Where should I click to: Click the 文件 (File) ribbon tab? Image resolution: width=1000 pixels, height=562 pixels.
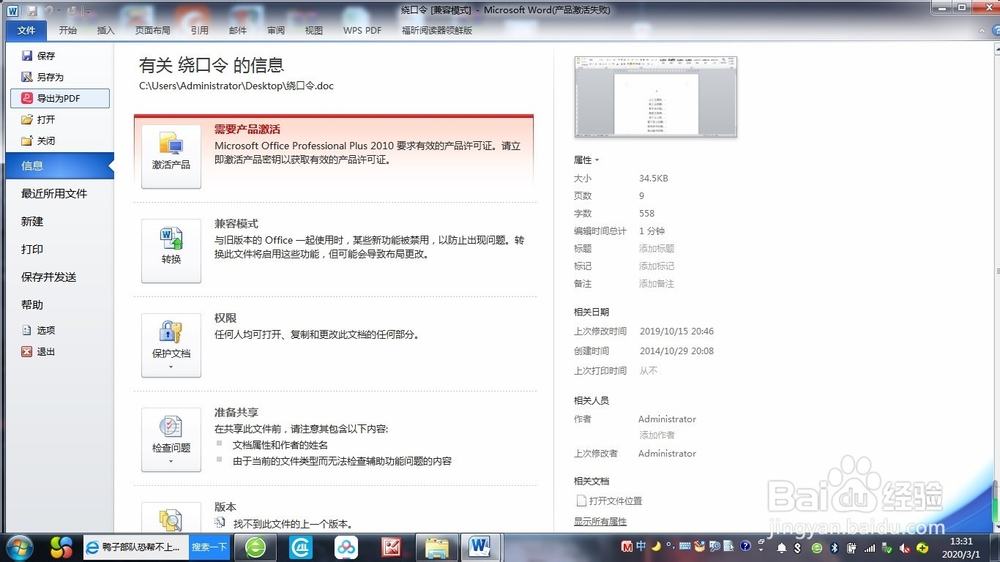(x=26, y=30)
